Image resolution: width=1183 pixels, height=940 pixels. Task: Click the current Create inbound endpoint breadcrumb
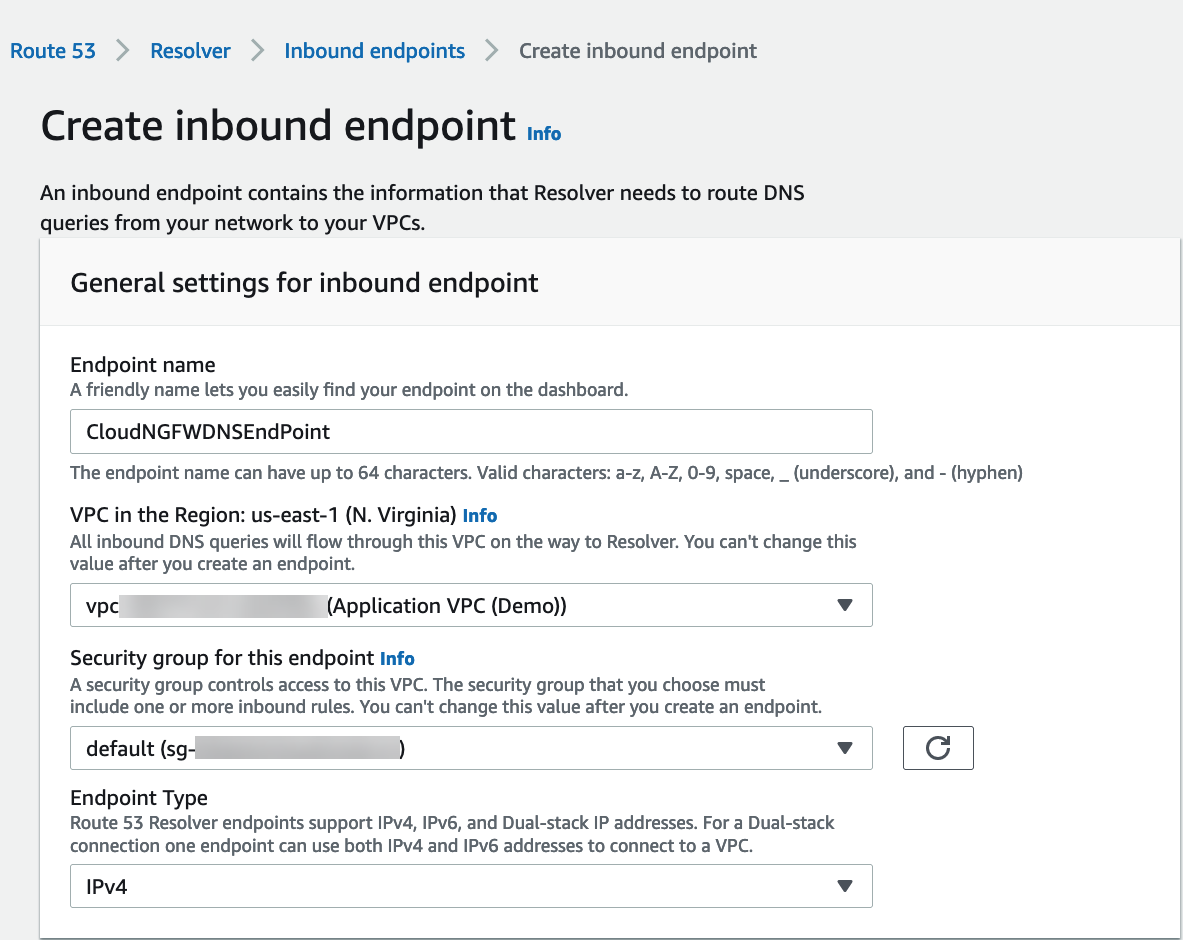(638, 51)
